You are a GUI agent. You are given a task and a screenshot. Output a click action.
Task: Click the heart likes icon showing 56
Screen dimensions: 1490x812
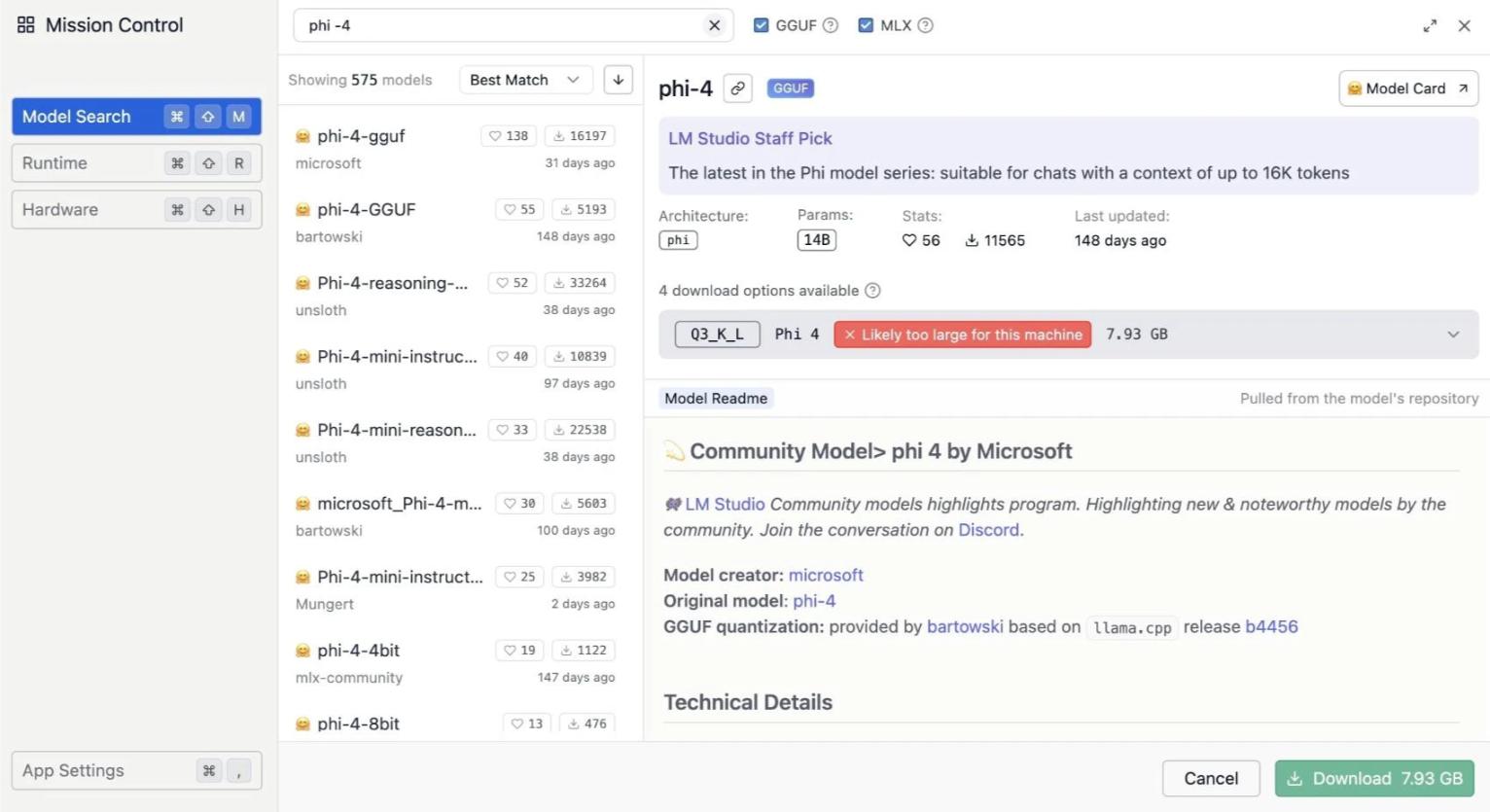[x=909, y=240]
